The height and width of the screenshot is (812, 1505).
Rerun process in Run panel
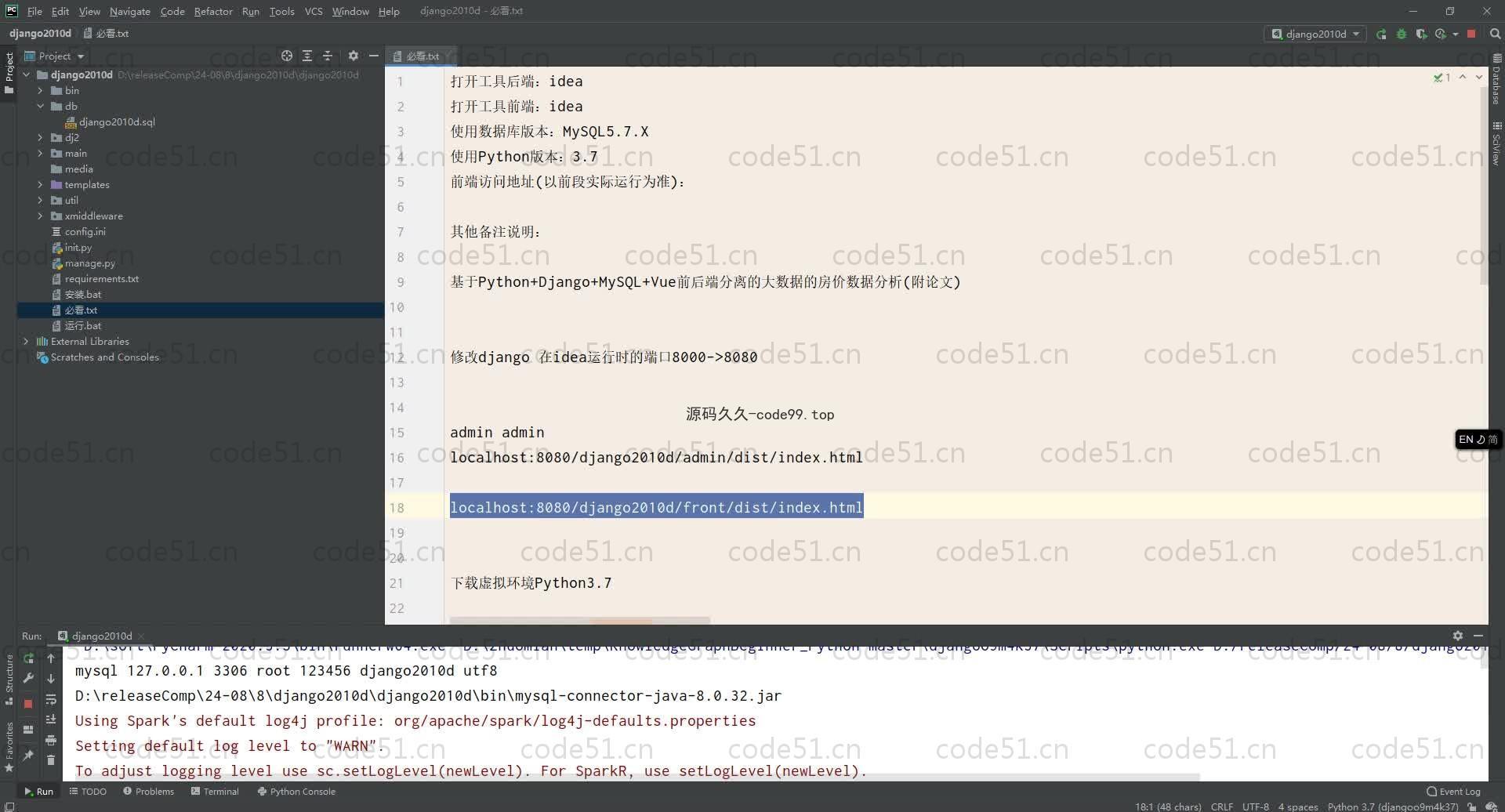29,658
